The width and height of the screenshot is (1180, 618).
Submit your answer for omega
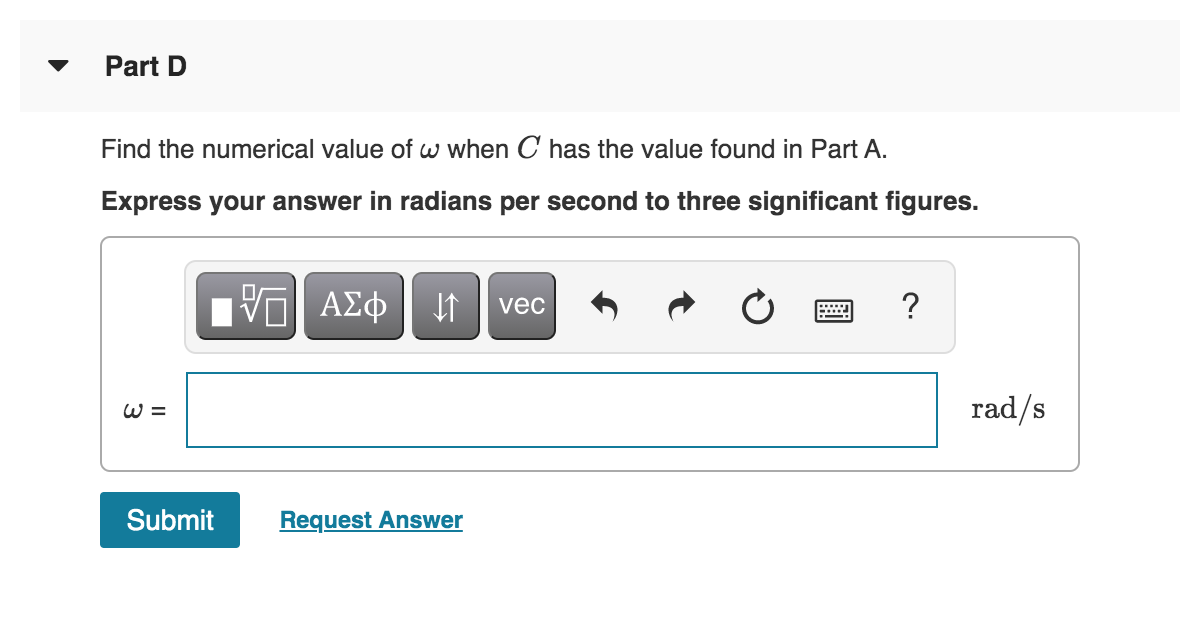pos(169,519)
